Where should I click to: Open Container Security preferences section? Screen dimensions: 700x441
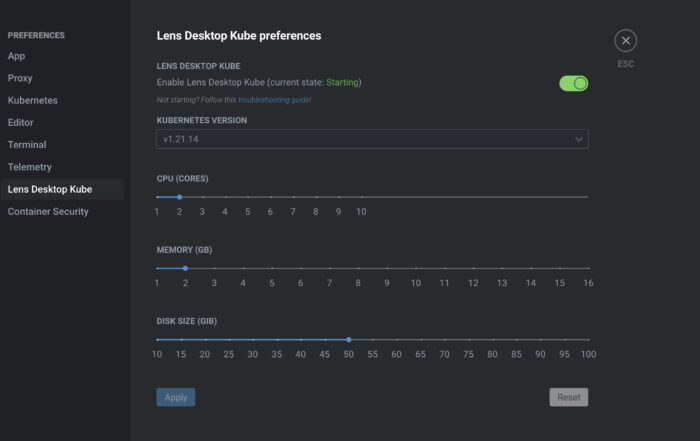[48, 212]
